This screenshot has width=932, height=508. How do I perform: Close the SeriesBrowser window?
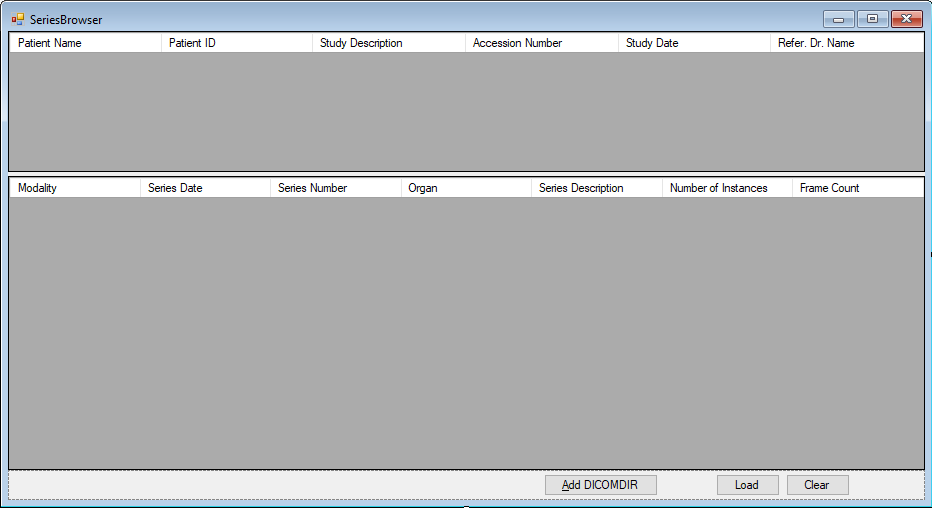point(907,19)
